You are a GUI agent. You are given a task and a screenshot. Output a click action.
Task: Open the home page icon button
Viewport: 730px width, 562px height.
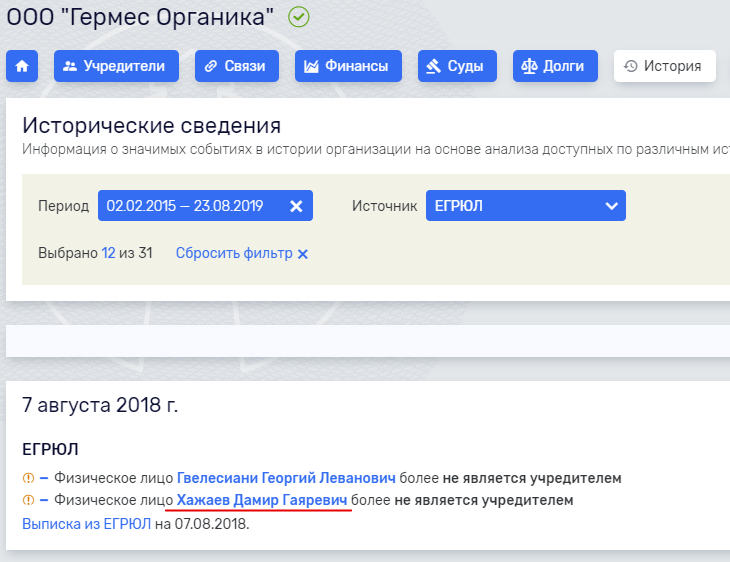[x=22, y=66]
